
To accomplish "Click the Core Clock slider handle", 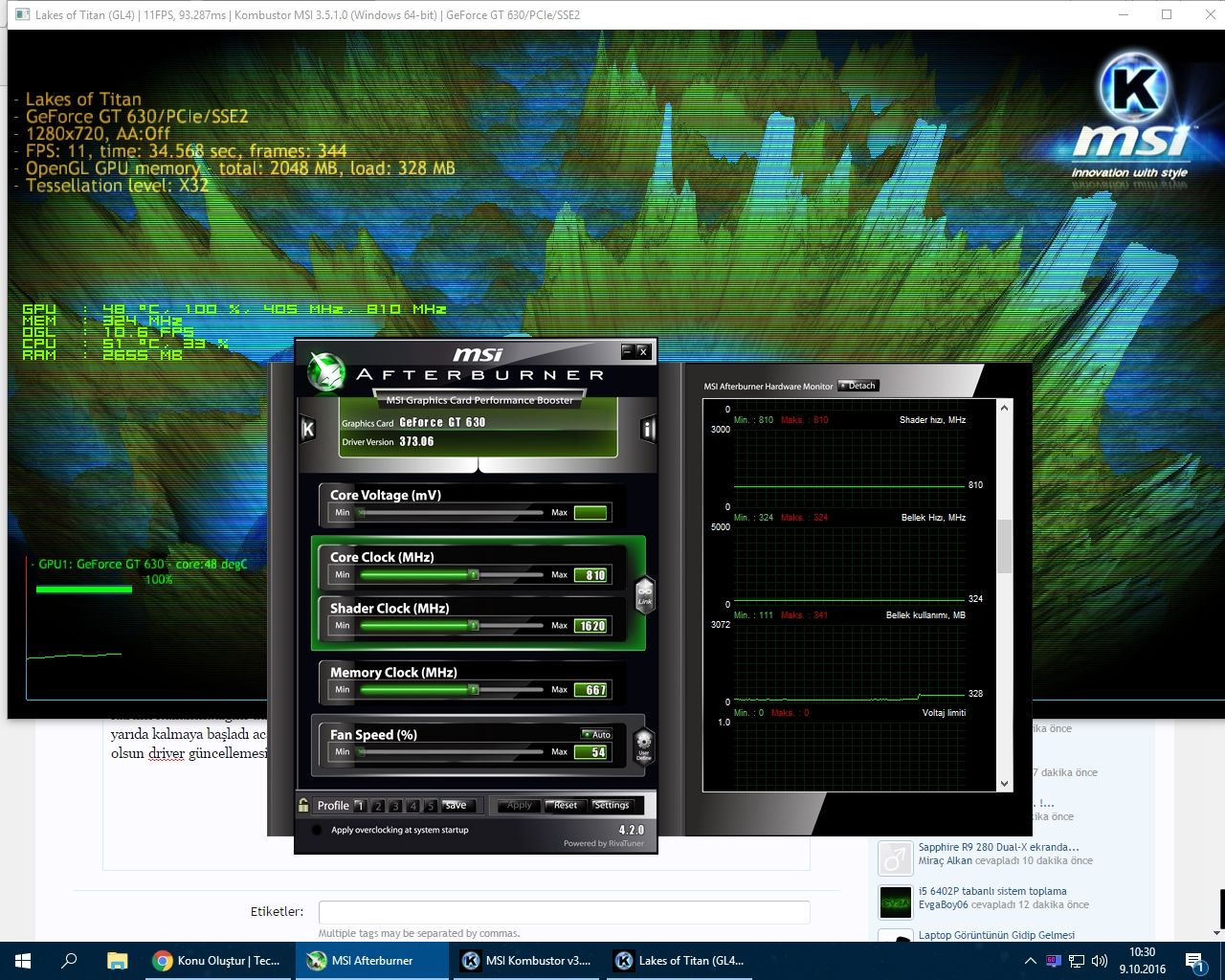I will pos(473,575).
